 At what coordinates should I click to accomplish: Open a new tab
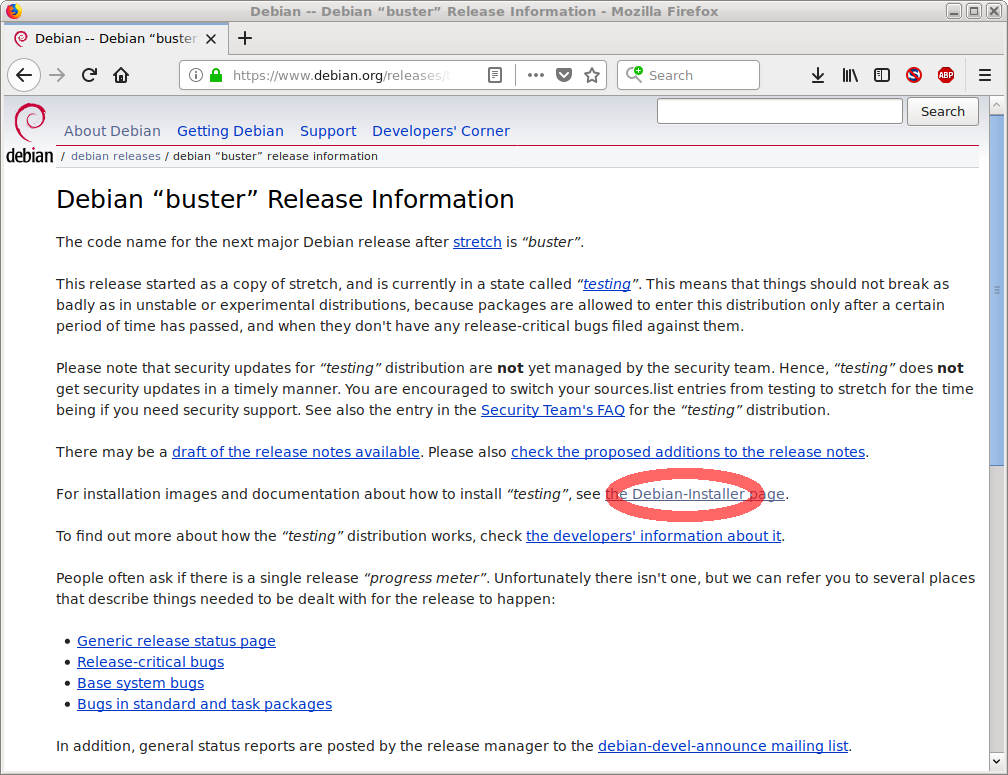coord(245,39)
